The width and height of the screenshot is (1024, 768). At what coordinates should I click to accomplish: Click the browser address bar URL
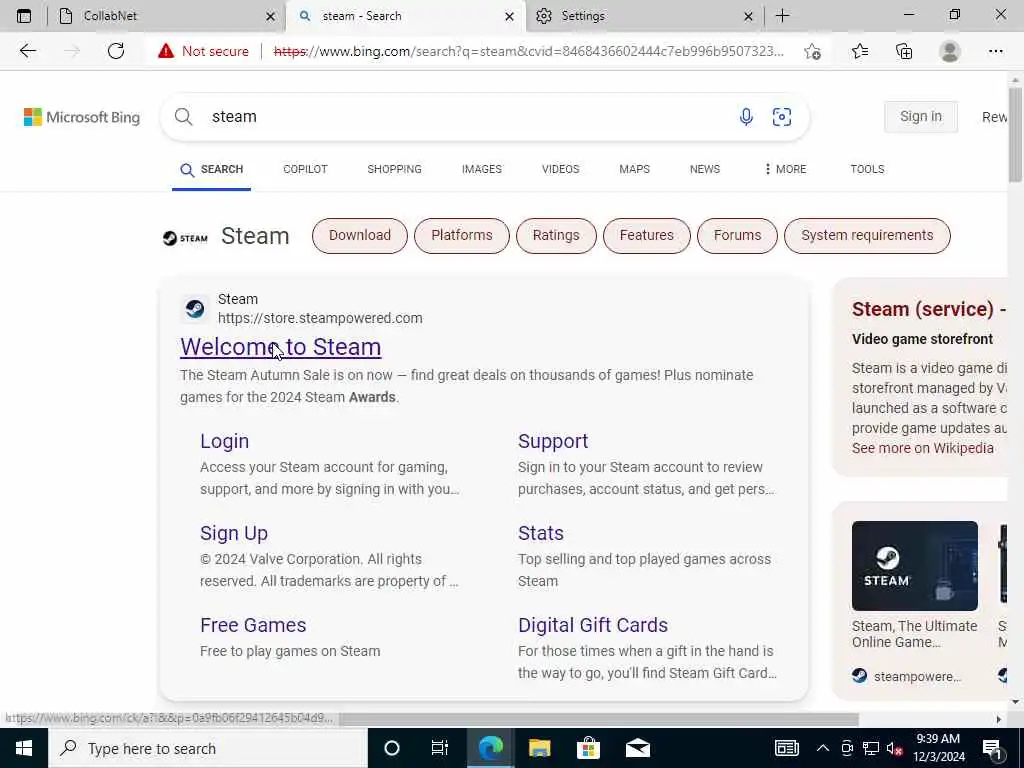[529, 51]
